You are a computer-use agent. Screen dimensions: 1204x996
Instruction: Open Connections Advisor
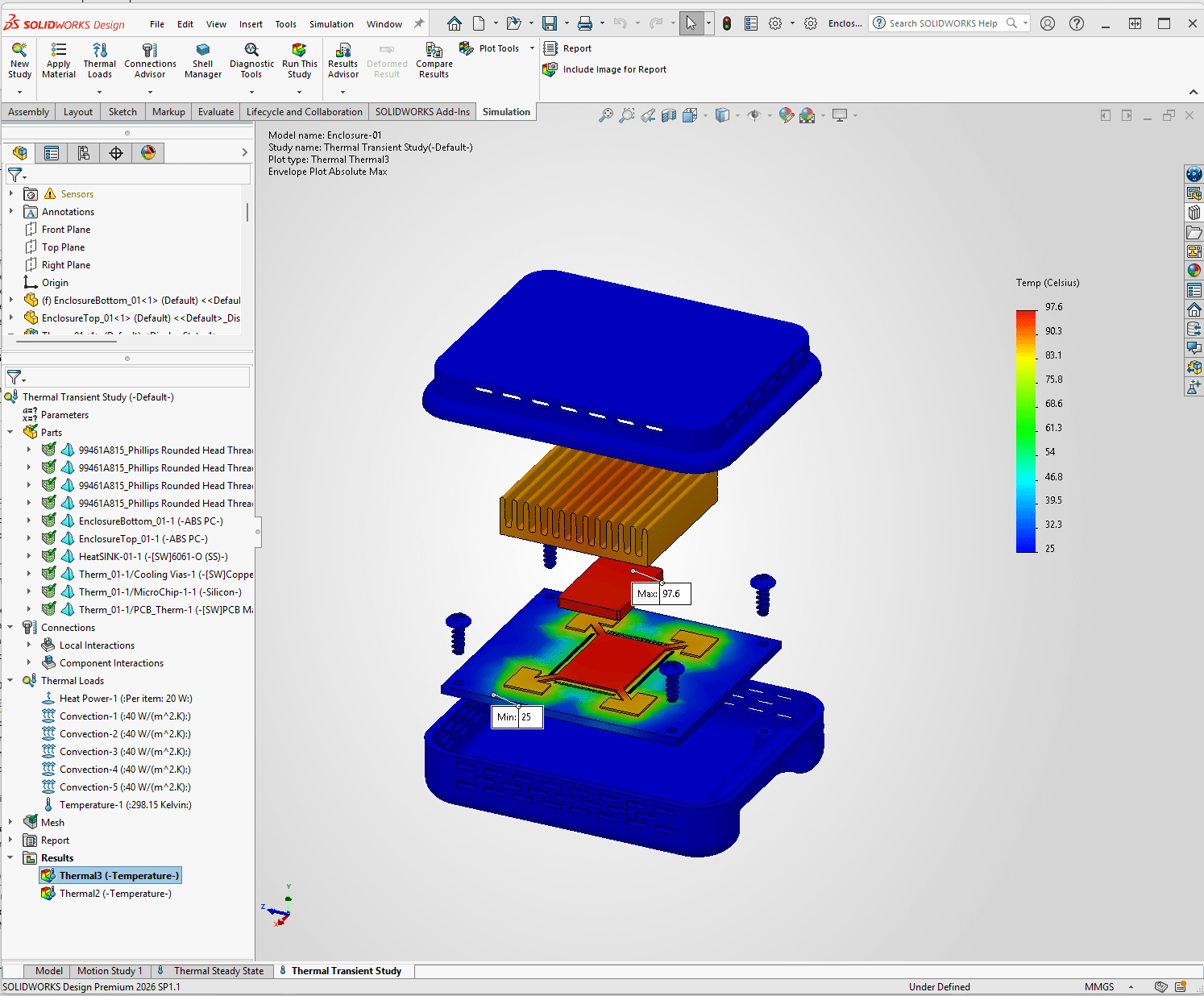click(x=150, y=61)
